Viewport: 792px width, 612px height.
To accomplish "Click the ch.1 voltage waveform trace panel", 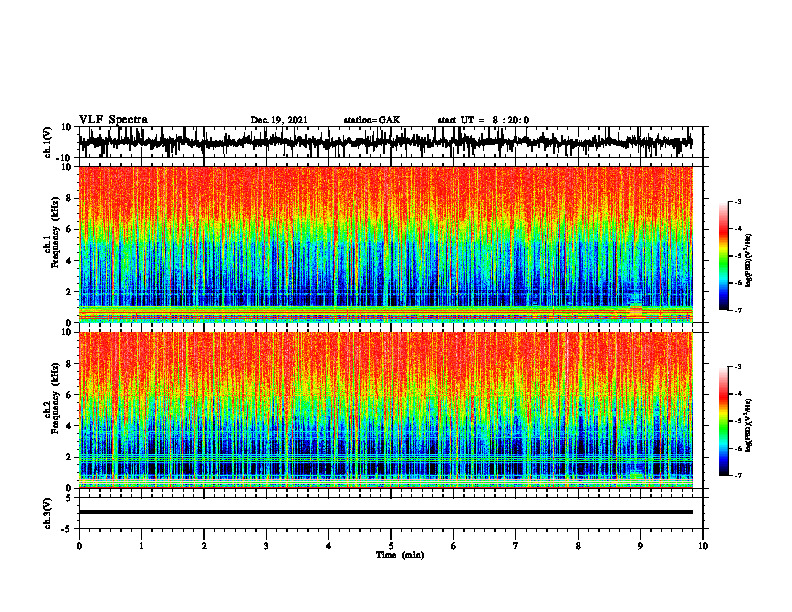I will coord(390,142).
